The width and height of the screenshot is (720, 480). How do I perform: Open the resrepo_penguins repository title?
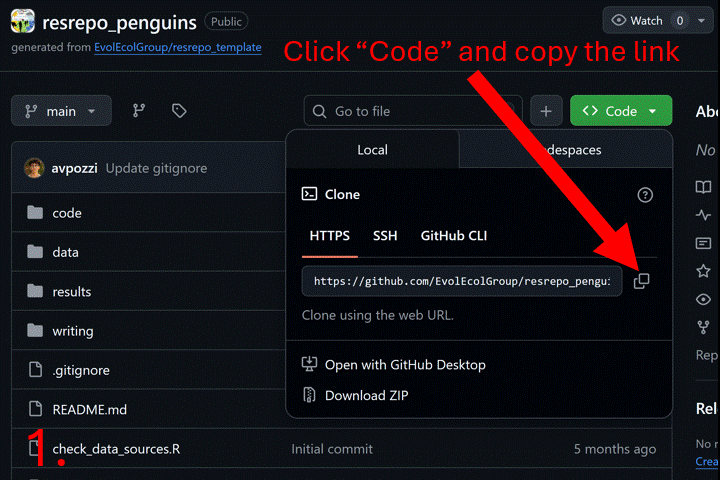(x=119, y=23)
